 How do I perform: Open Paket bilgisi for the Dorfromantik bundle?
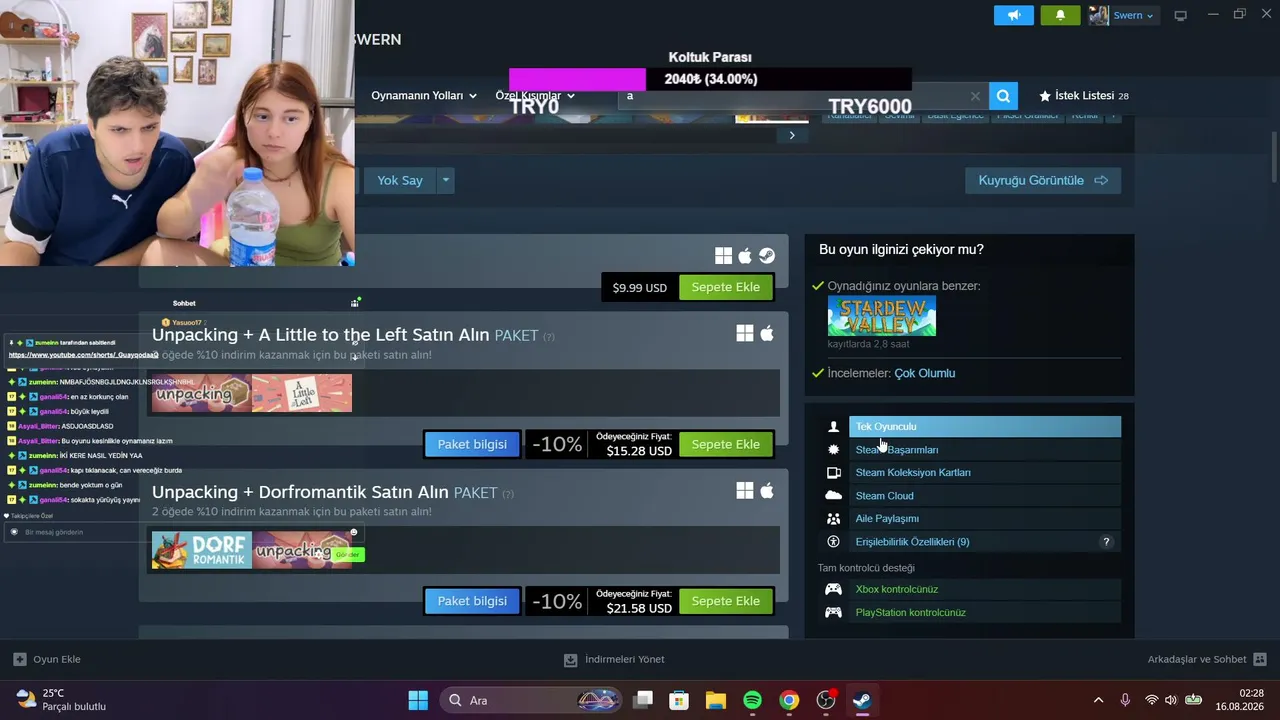pyautogui.click(x=472, y=601)
